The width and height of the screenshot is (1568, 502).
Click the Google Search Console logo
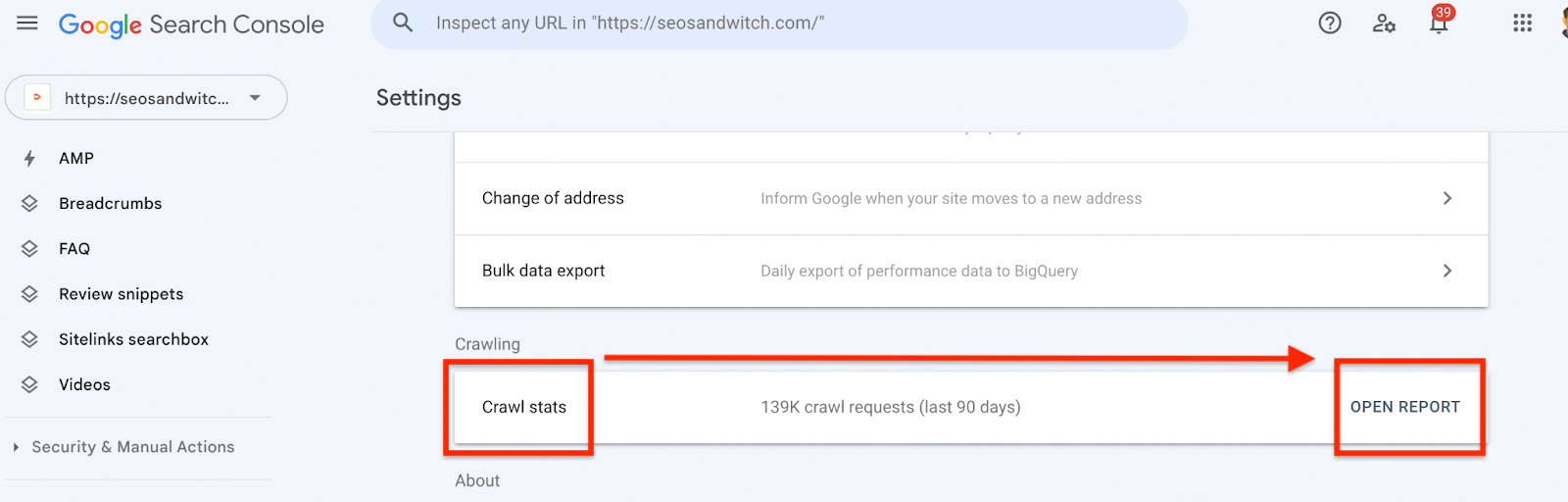[x=191, y=25]
